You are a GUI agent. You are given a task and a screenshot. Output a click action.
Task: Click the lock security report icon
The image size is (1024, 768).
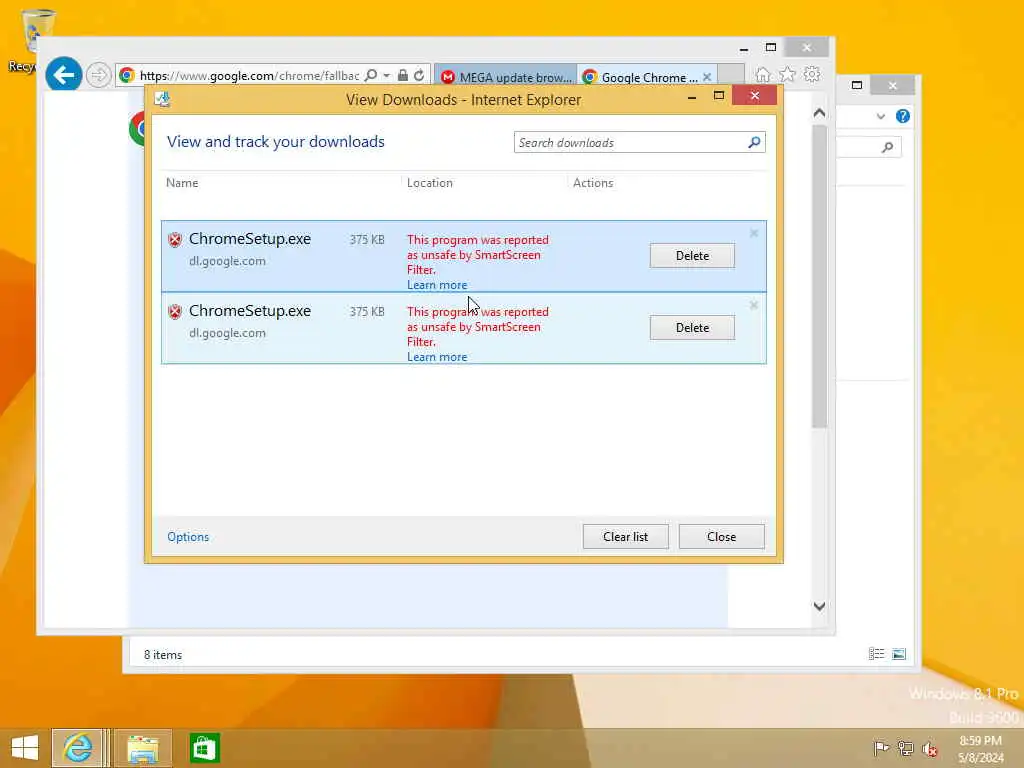point(403,75)
